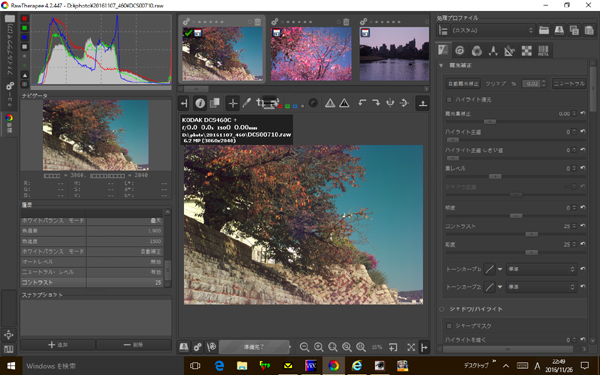Toggle clipped highlight indication black triangle
600x375 pixels.
pyautogui.click(x=344, y=103)
